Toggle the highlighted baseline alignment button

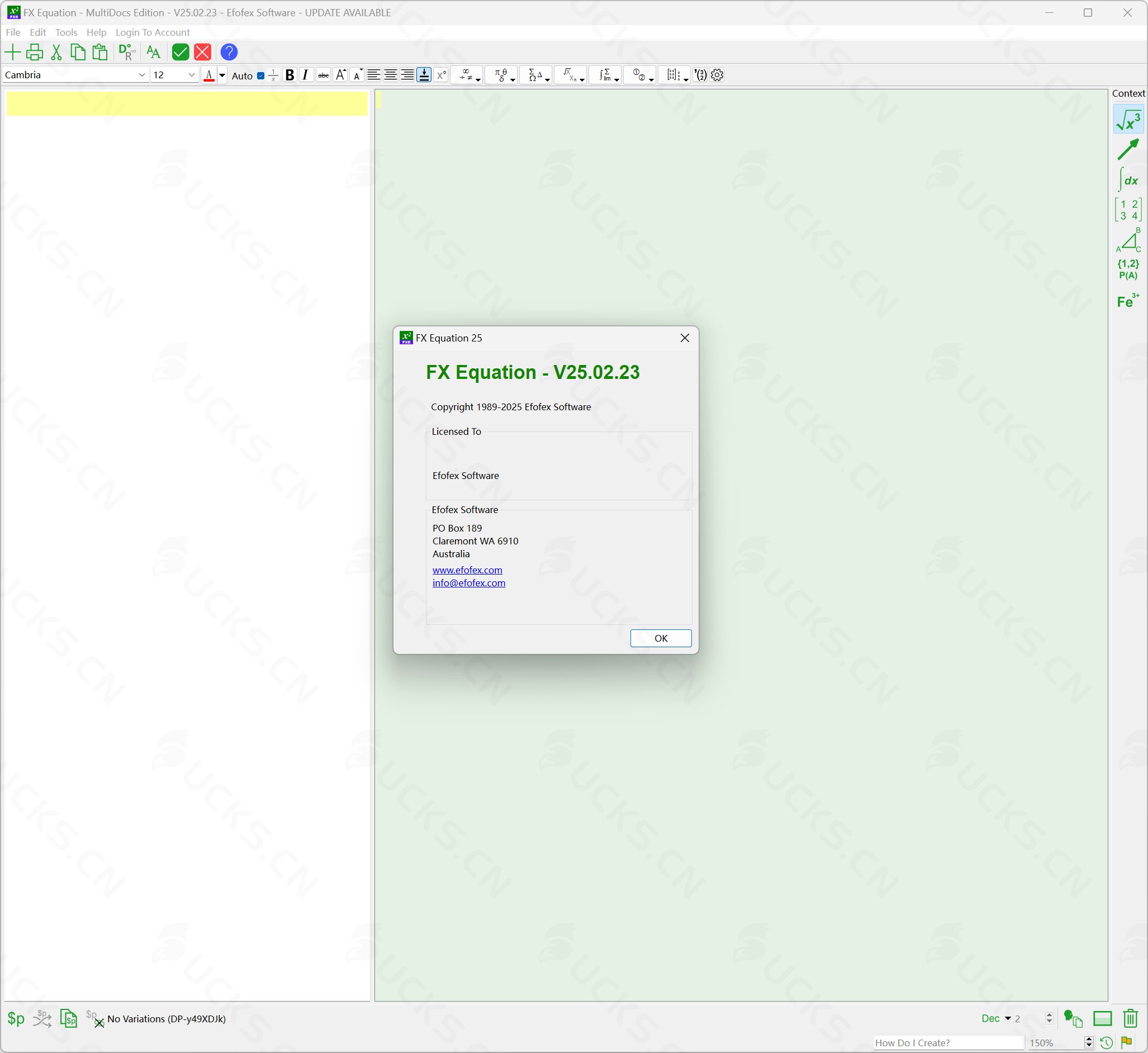(424, 75)
